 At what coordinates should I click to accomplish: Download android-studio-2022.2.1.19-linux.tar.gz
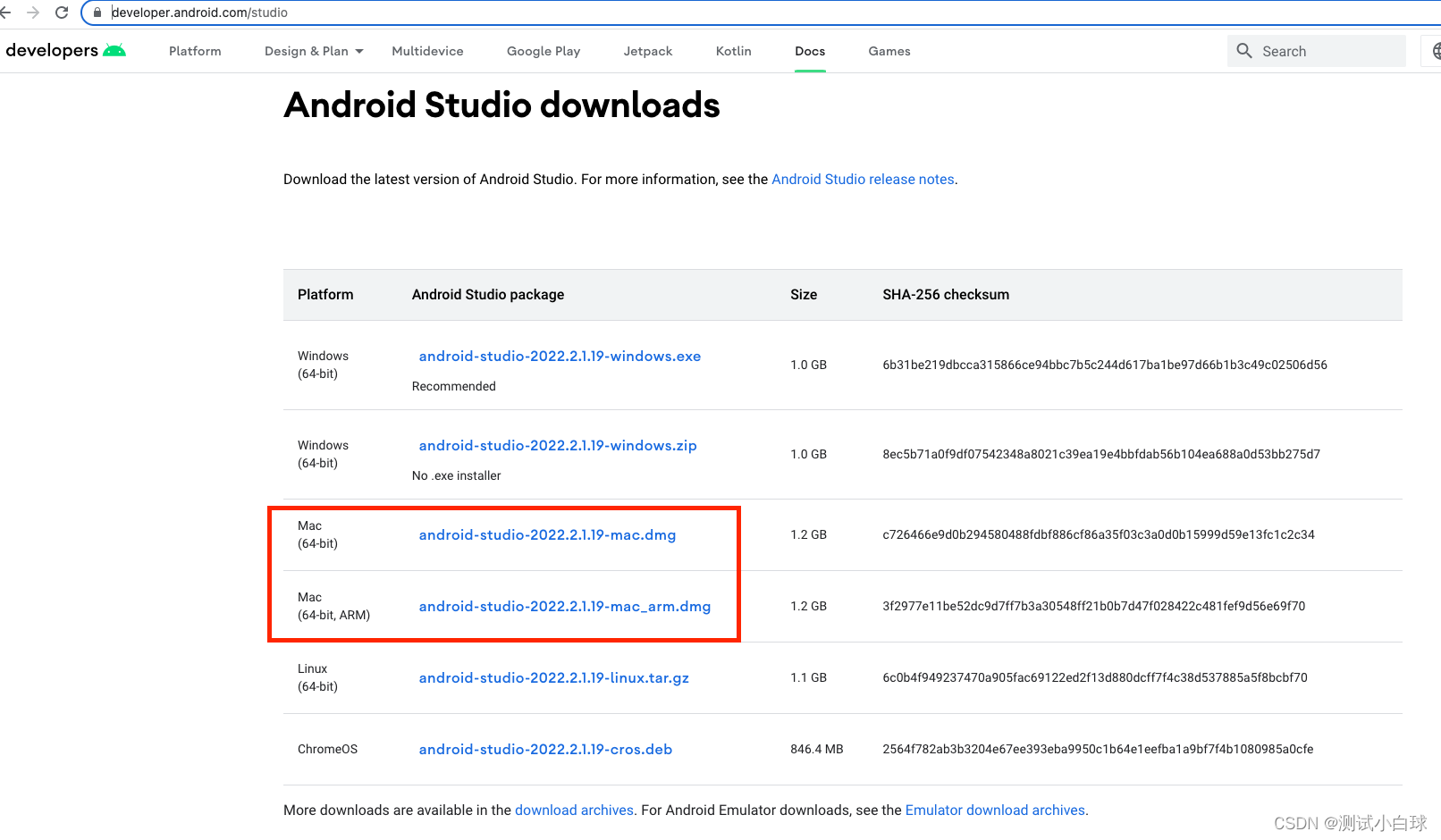553,677
